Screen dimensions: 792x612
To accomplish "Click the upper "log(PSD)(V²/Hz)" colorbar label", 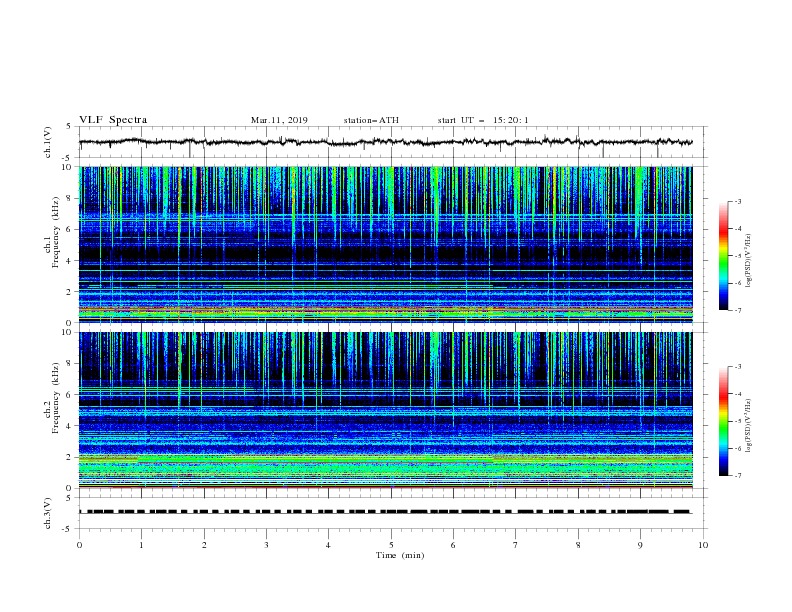I will click(749, 260).
